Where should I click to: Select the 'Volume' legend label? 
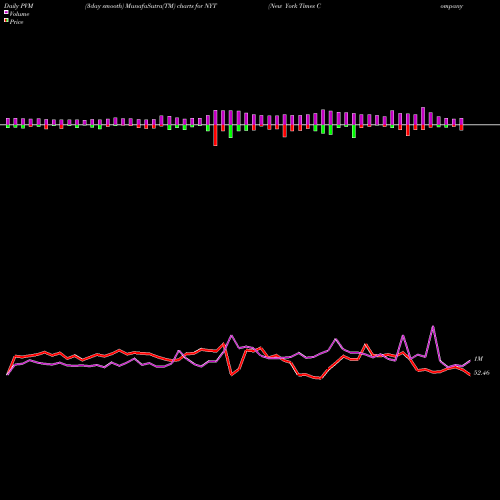[19, 14]
